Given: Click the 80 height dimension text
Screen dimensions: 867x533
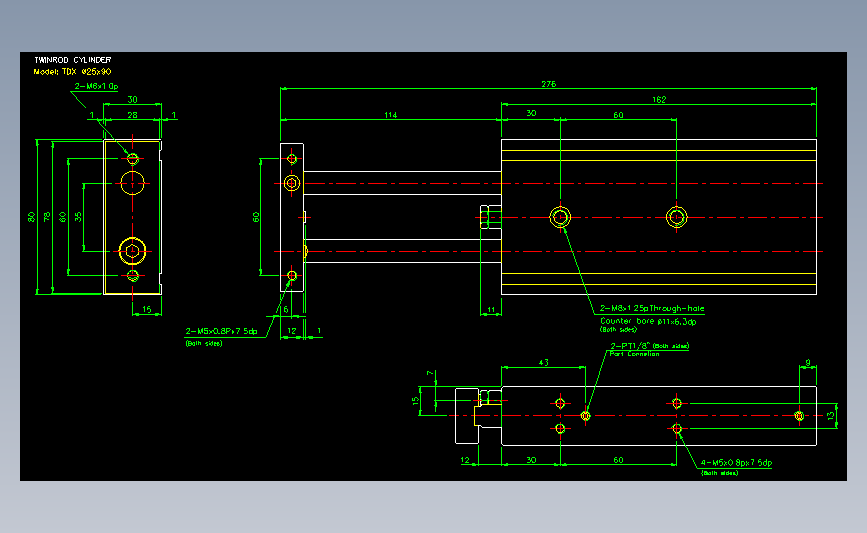Looking at the screenshot, I should [x=32, y=217].
